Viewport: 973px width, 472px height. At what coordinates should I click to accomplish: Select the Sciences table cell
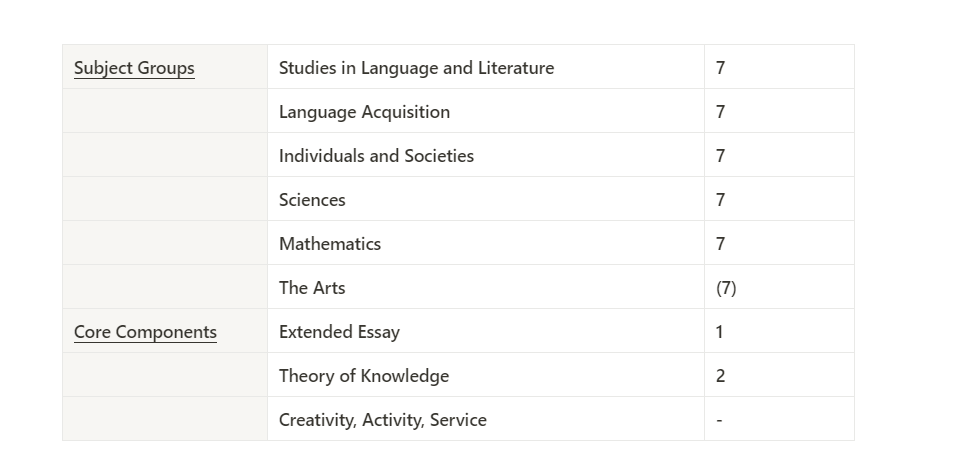click(x=486, y=199)
